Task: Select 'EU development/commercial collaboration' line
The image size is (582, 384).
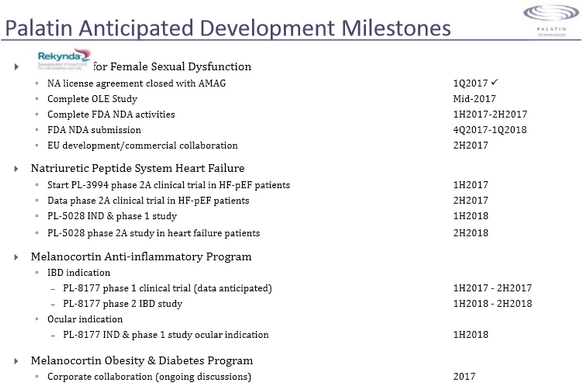Action: [143, 145]
